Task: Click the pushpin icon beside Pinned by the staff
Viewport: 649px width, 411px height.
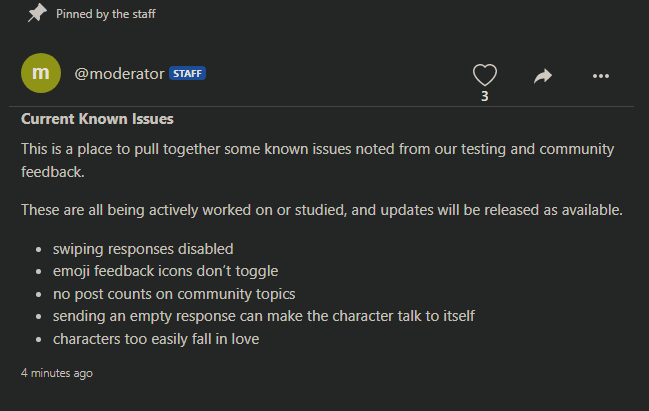Action: click(x=37, y=12)
